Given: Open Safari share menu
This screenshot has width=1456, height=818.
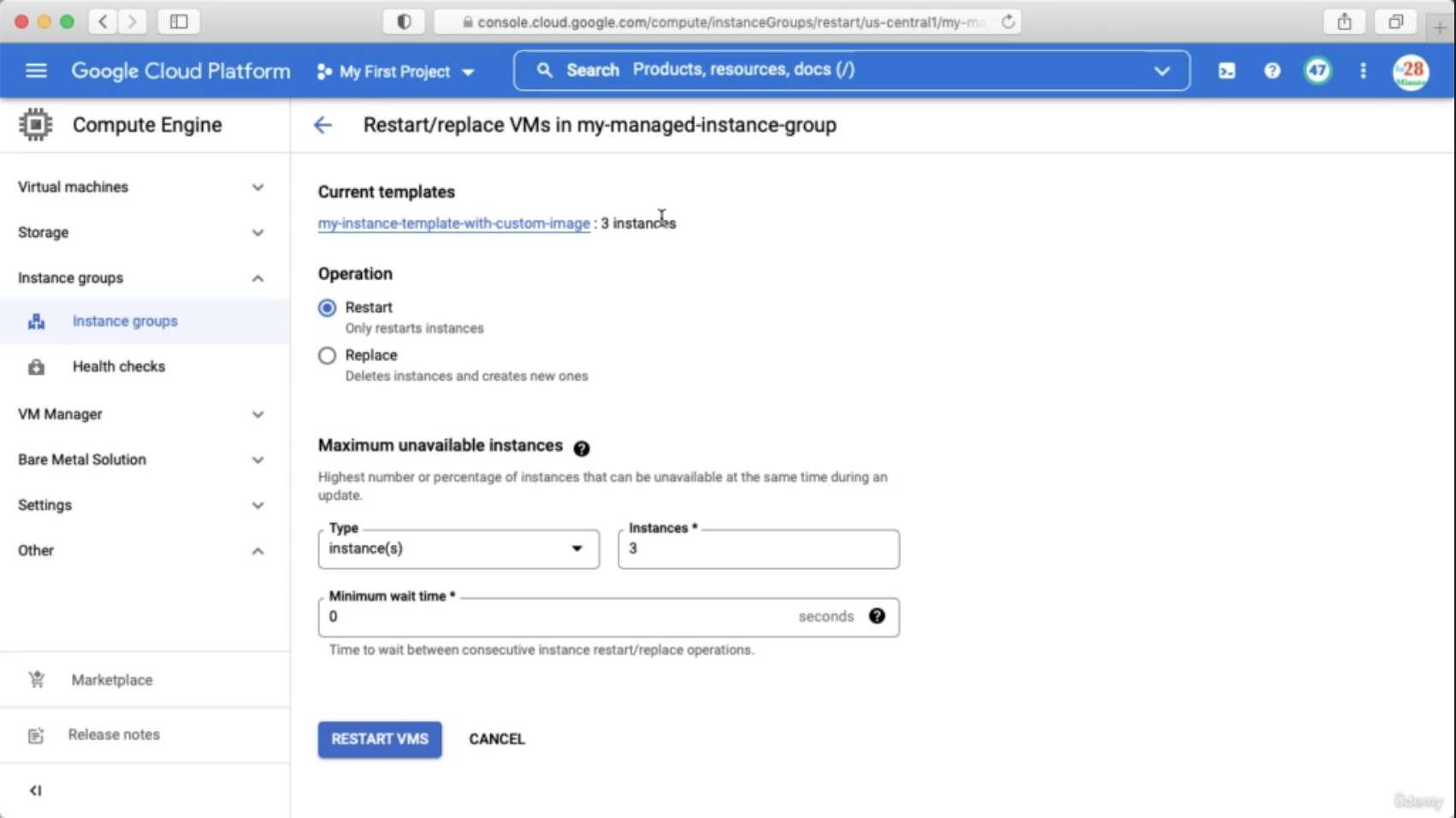Looking at the screenshot, I should point(1345,22).
